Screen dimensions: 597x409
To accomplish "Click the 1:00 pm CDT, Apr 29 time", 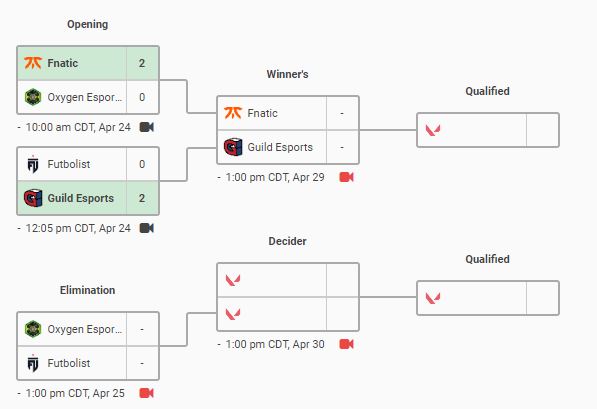I will click(275, 177).
